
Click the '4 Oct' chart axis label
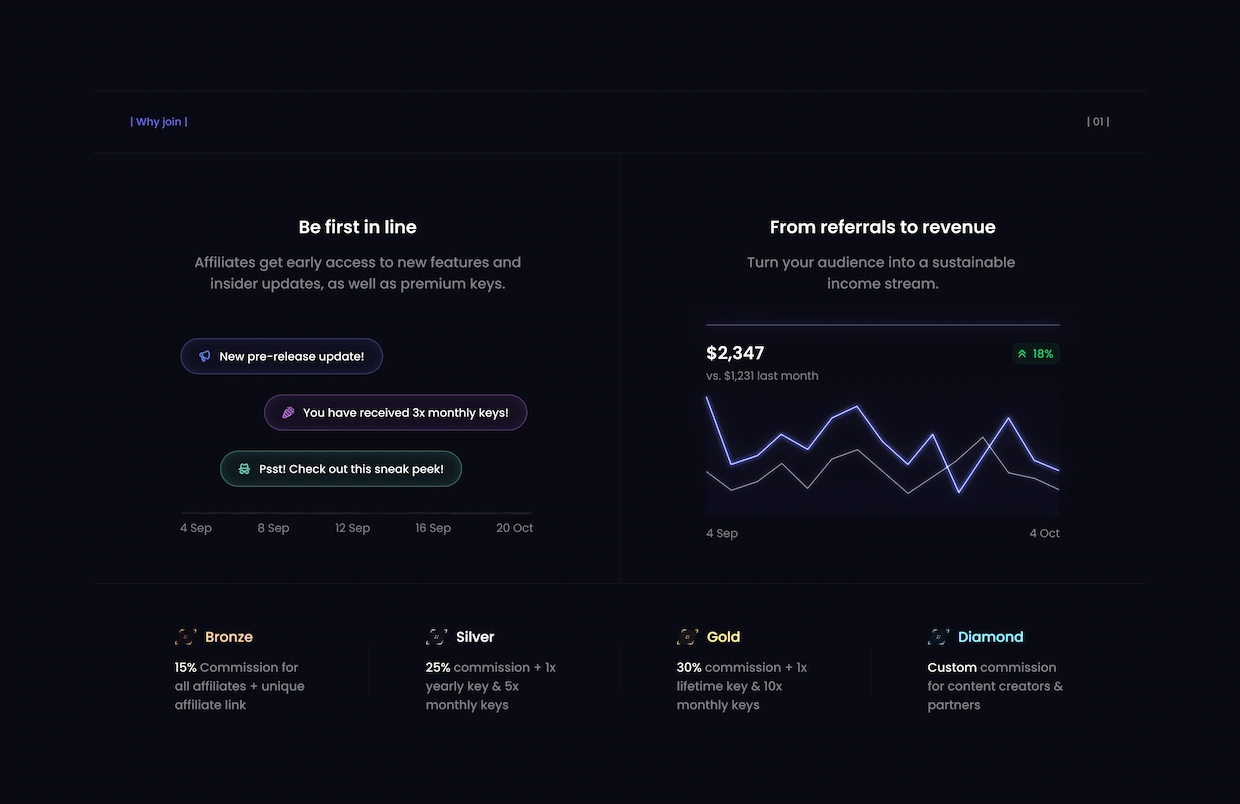1044,533
